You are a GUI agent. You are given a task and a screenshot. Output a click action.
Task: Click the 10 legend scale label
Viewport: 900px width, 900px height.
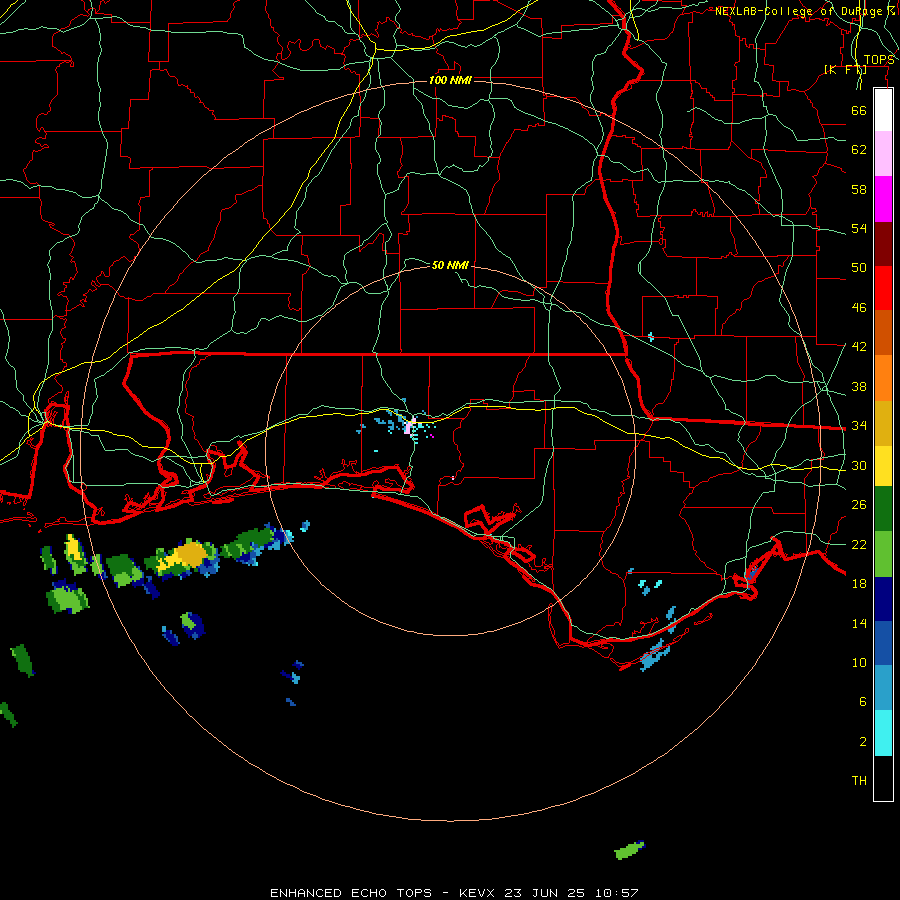point(859,663)
